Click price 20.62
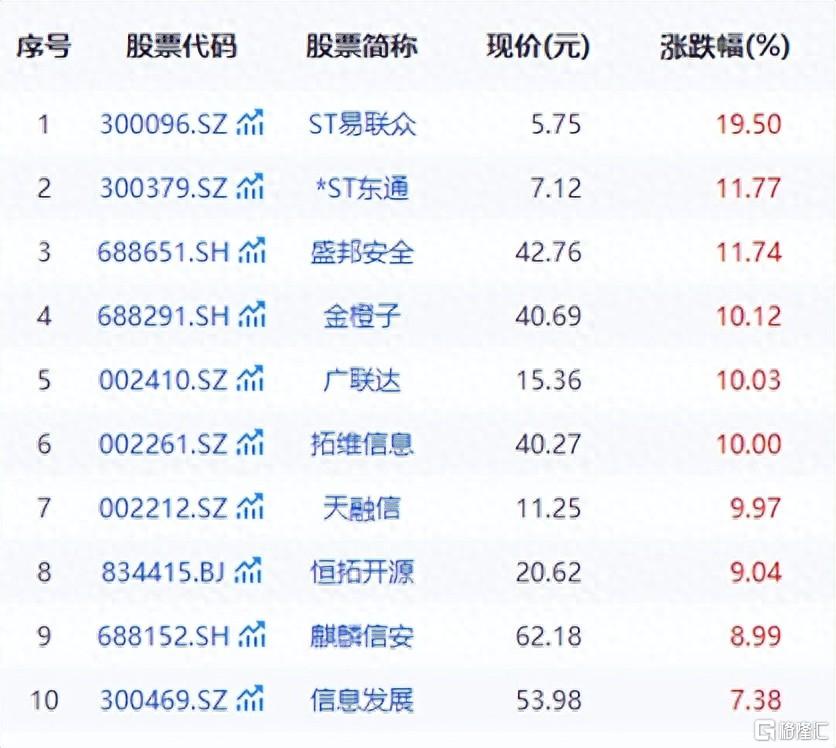The height and width of the screenshot is (748, 836). pyautogui.click(x=549, y=572)
